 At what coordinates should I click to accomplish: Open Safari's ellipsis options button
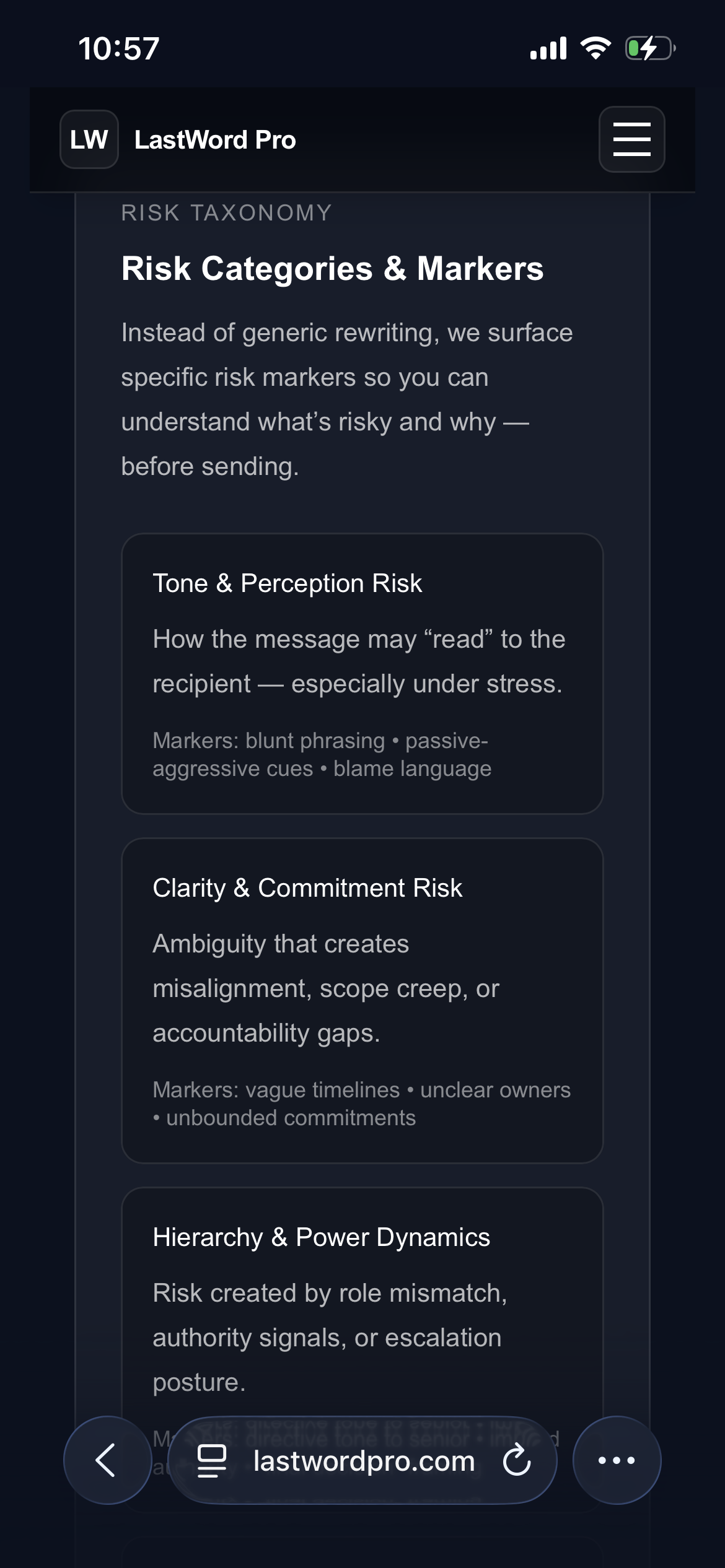click(x=617, y=1461)
